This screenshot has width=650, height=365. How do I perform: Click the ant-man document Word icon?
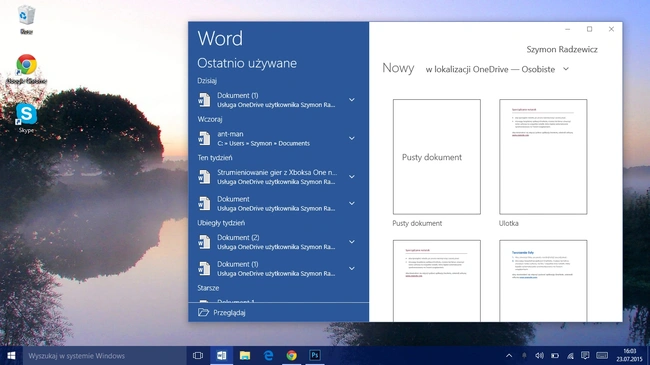tap(204, 139)
